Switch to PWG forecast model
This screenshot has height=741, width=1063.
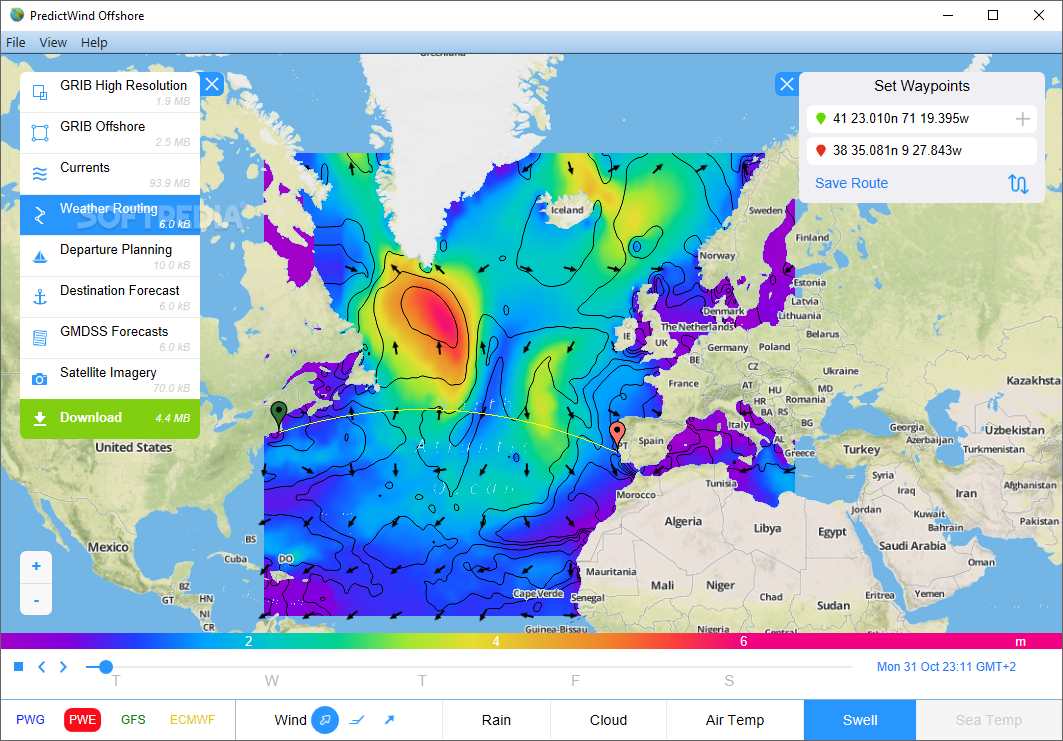coord(31,720)
